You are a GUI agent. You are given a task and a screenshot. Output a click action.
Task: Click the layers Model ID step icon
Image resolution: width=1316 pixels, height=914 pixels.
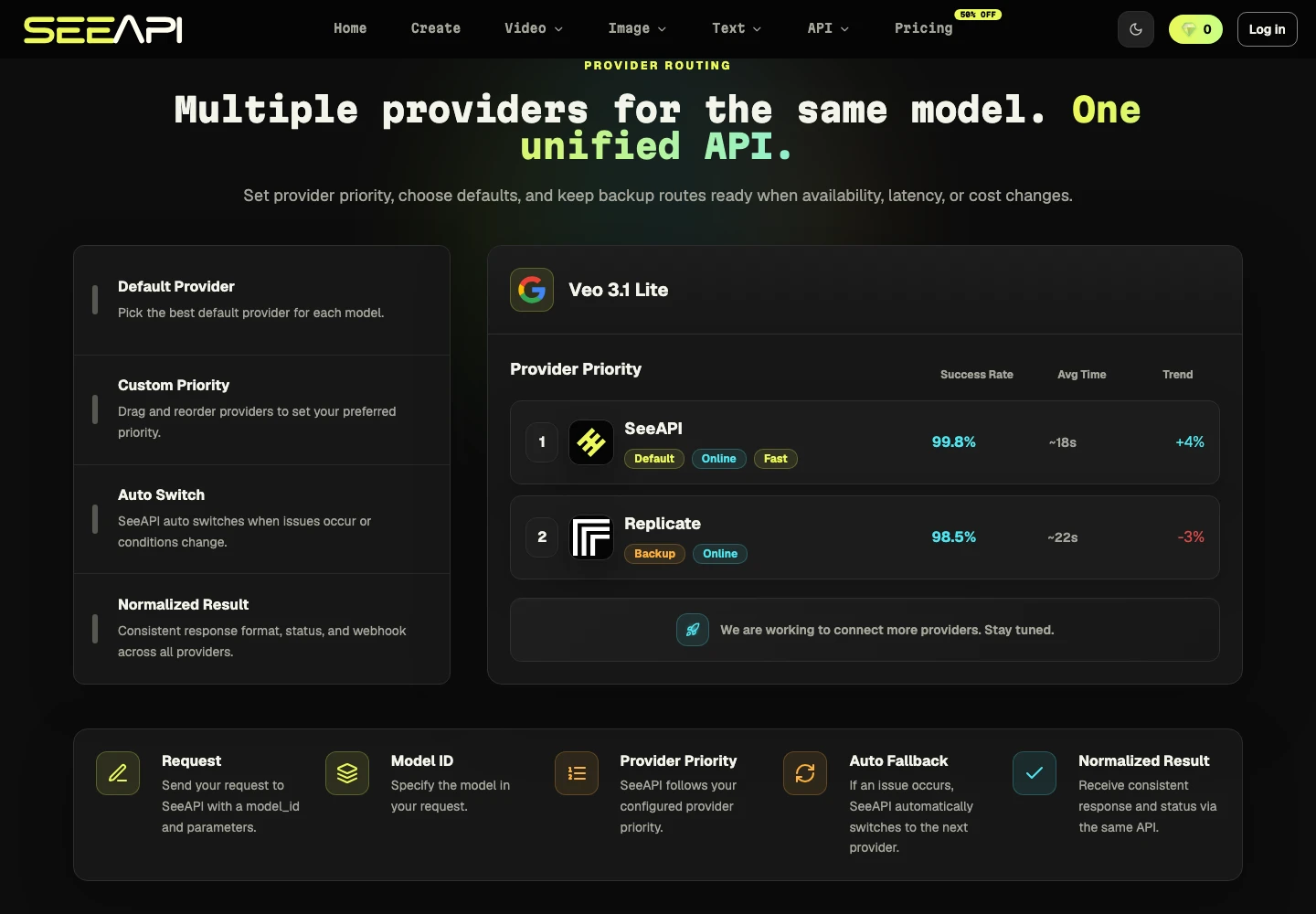[x=347, y=773]
